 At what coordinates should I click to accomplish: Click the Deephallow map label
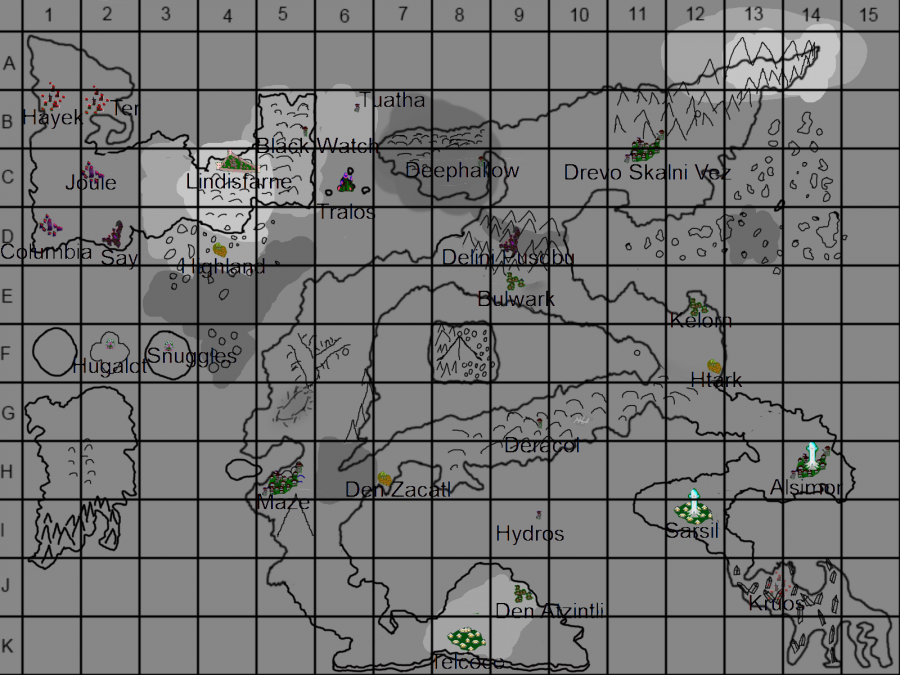[x=462, y=171]
